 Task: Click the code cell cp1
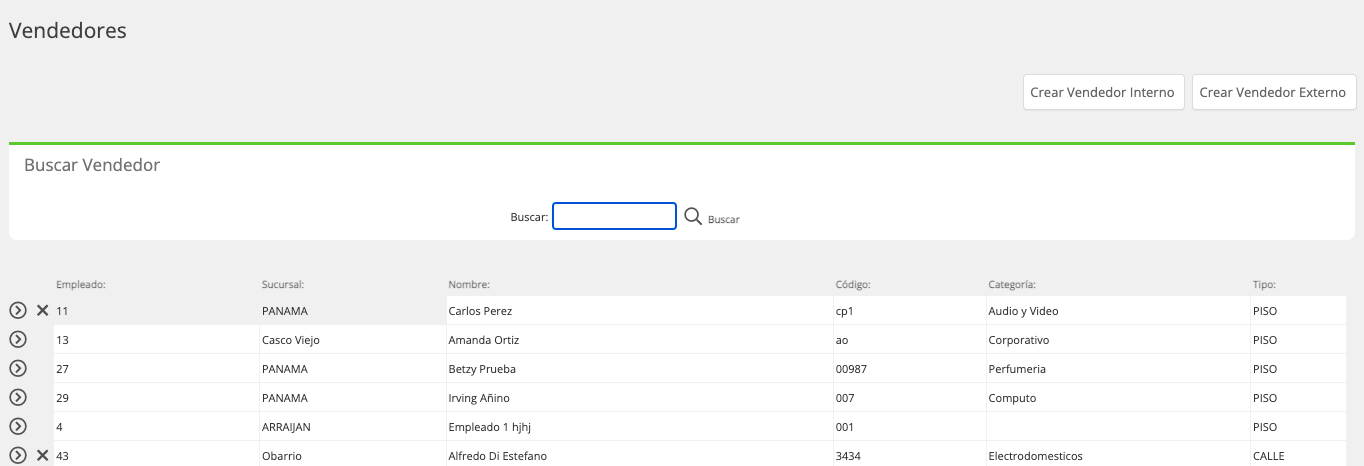(x=908, y=311)
